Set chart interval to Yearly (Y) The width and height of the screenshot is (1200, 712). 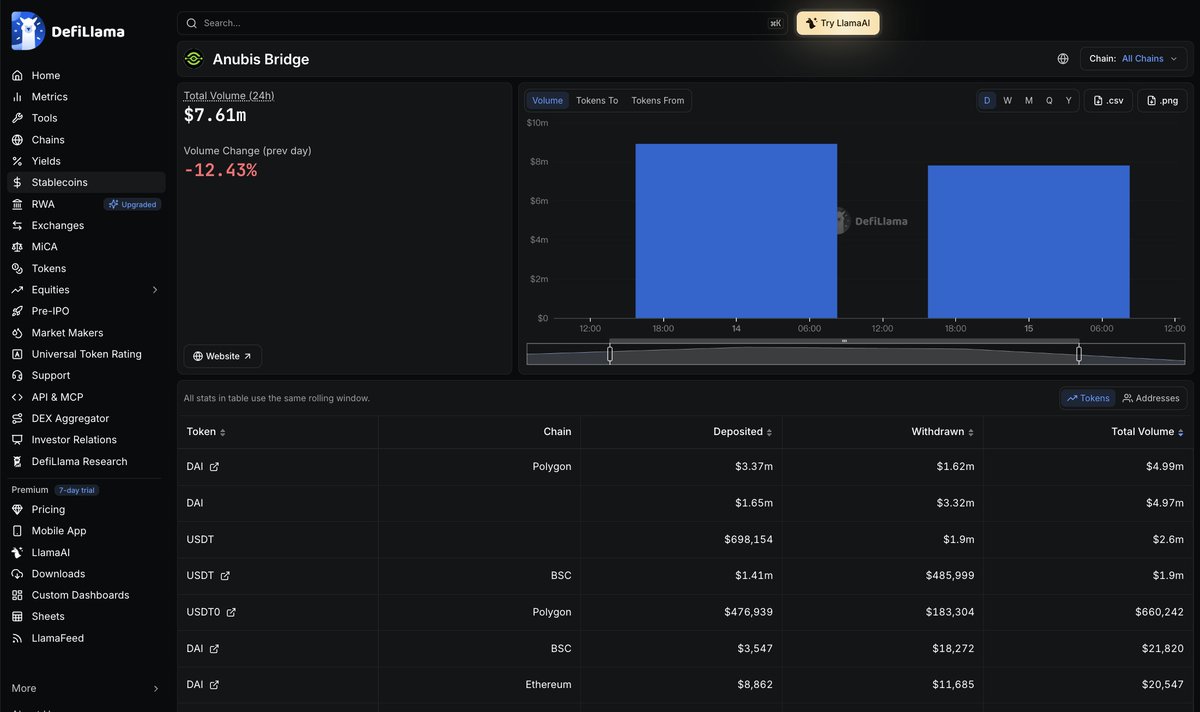[x=1069, y=100]
